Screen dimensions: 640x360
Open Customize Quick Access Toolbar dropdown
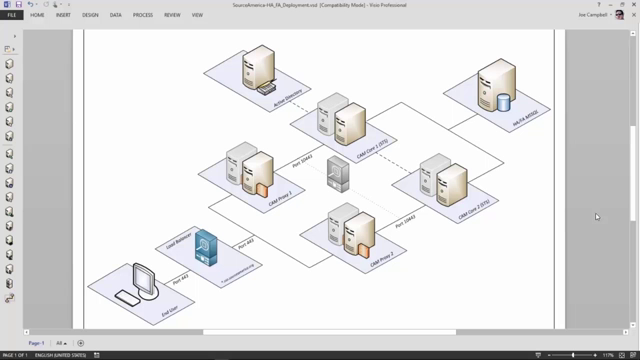(69, 4)
